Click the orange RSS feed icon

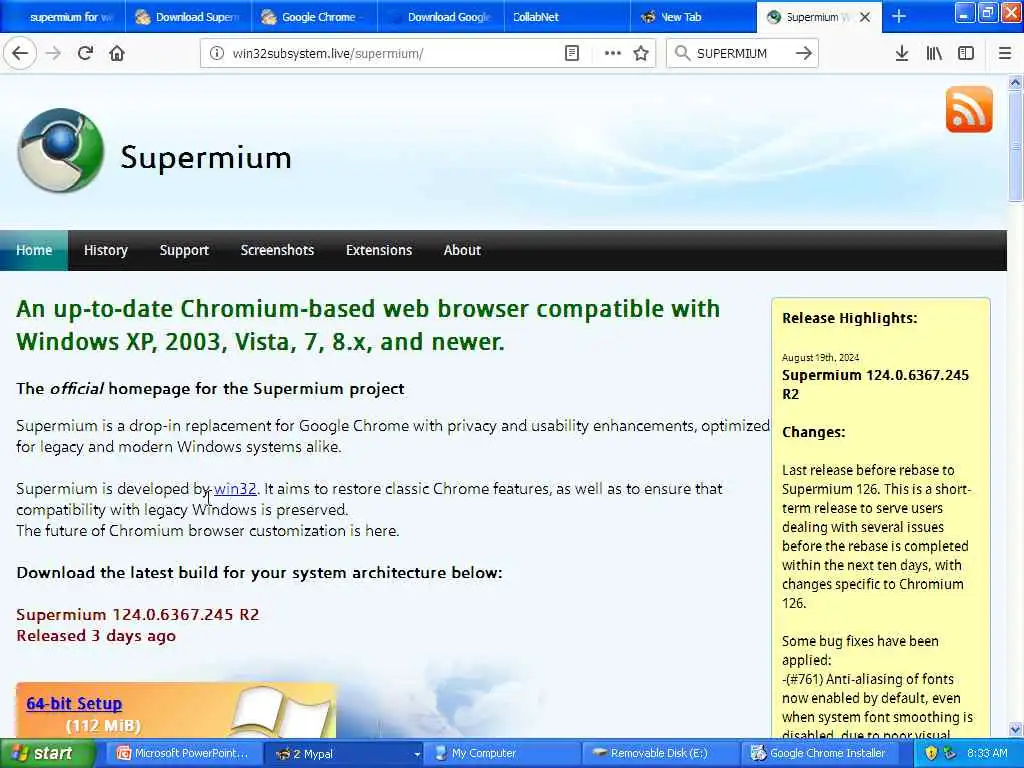click(968, 109)
